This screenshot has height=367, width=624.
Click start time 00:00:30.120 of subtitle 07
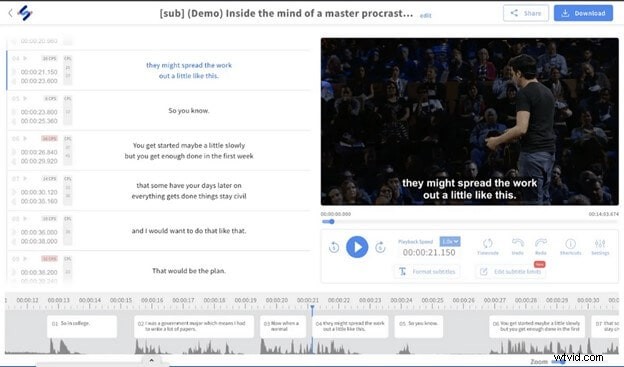coord(39,192)
